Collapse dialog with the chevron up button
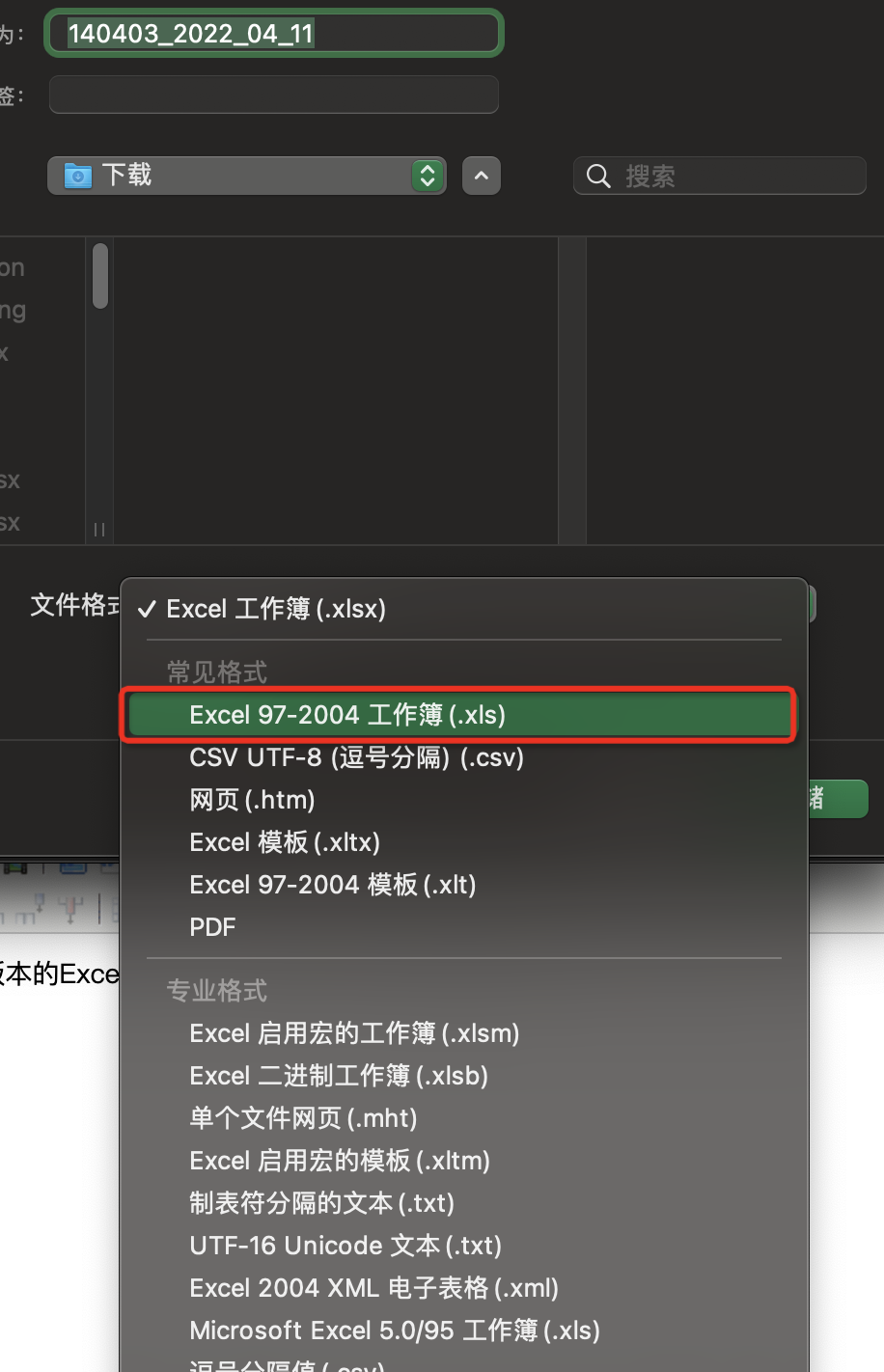 pyautogui.click(x=482, y=176)
